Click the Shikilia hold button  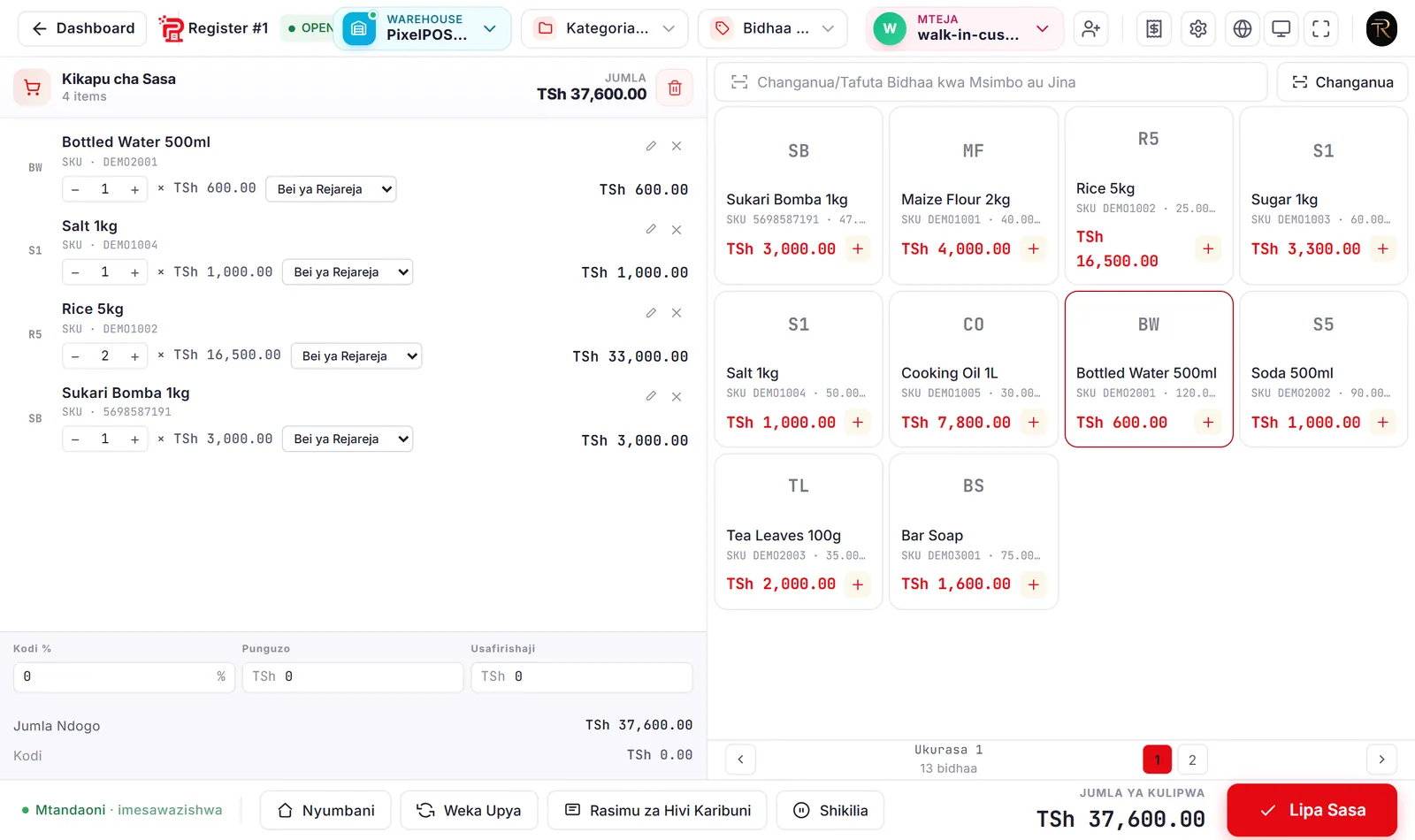[830, 810]
